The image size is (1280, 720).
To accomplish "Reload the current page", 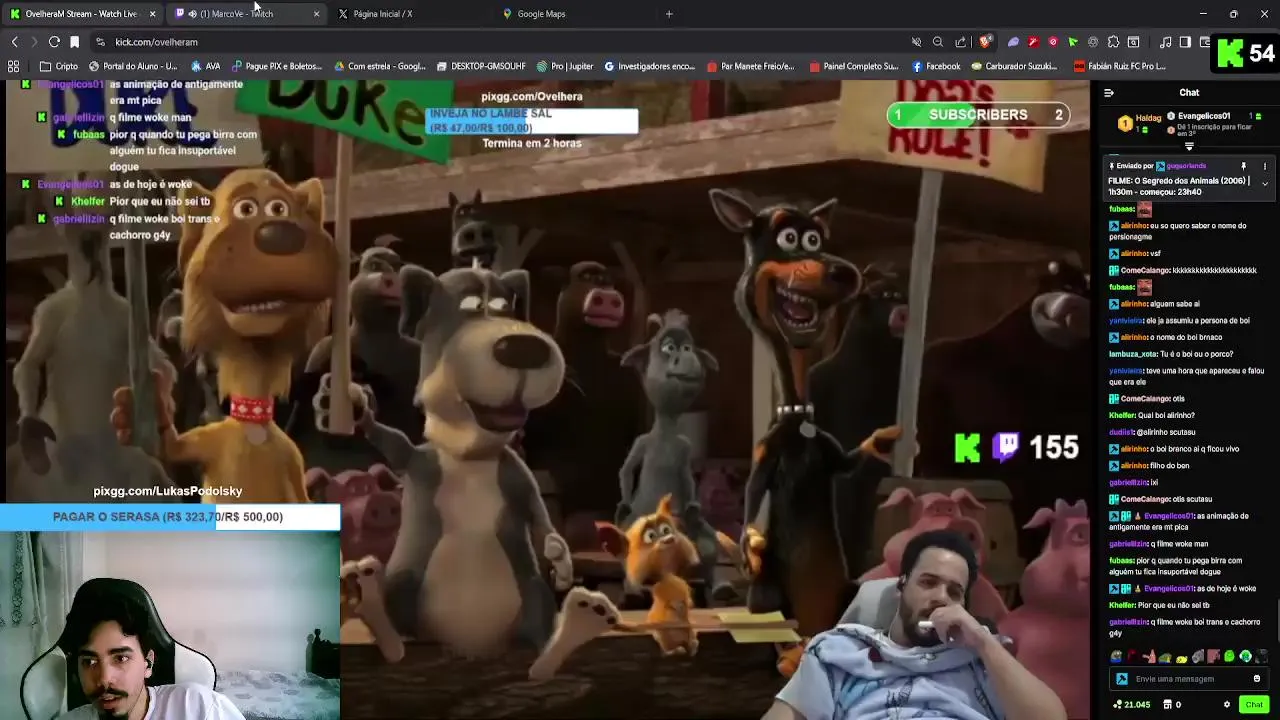I will click(x=54, y=42).
